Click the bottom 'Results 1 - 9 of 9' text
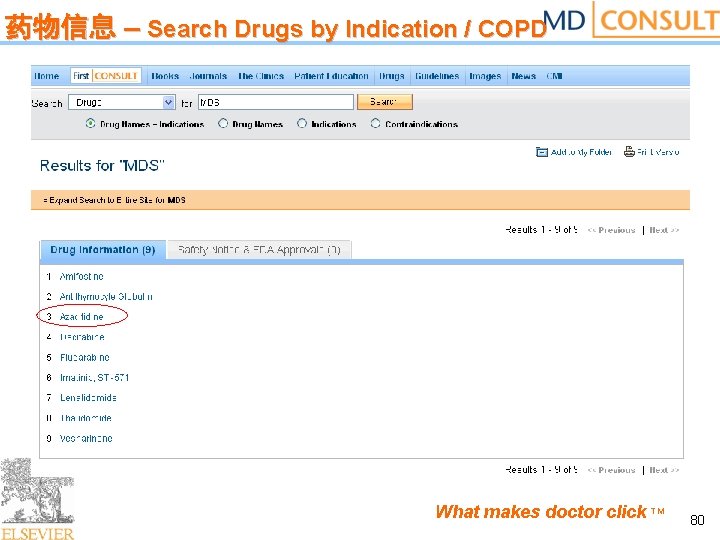 point(541,470)
